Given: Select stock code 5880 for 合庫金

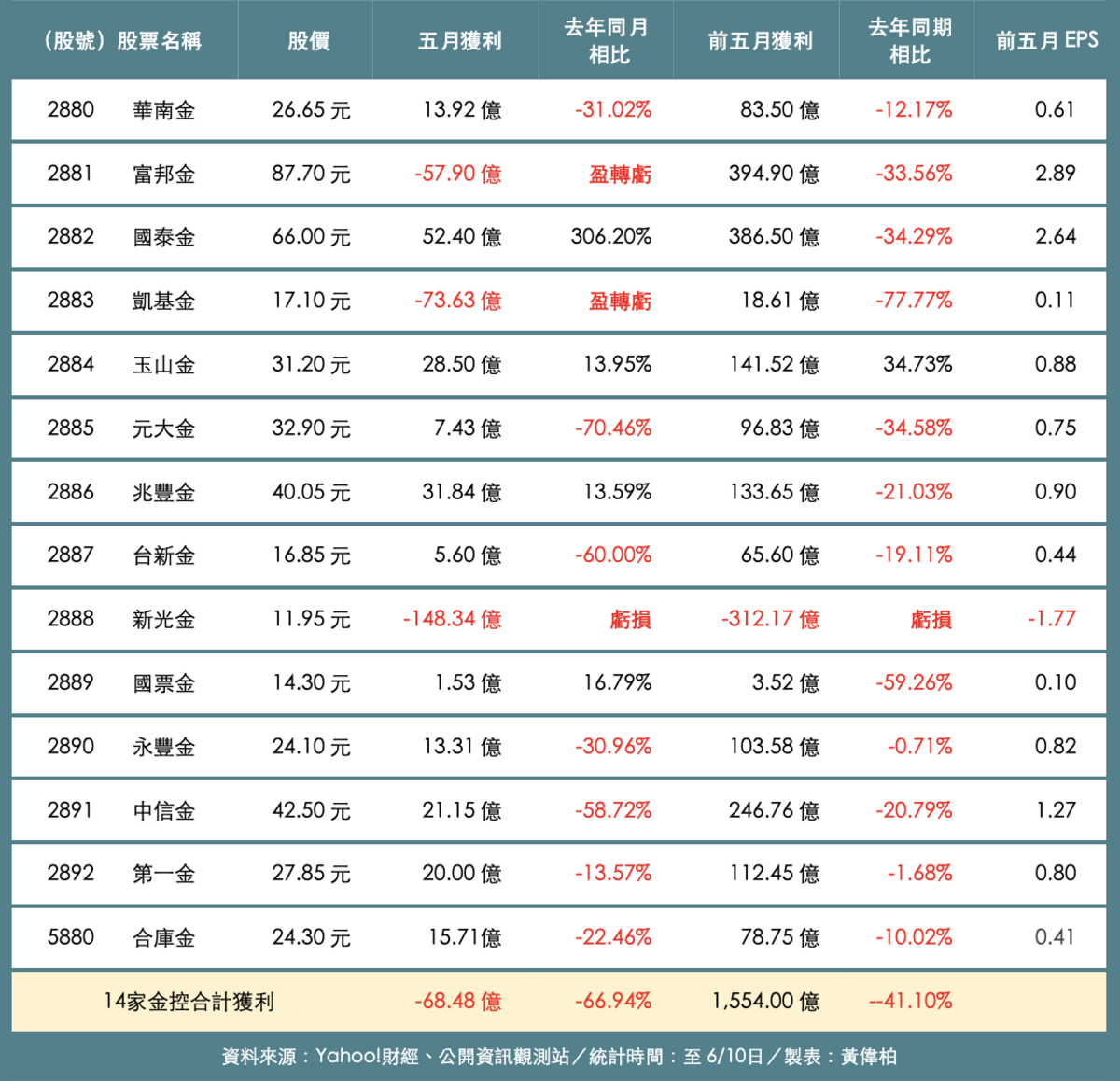Looking at the screenshot, I should point(69,937).
